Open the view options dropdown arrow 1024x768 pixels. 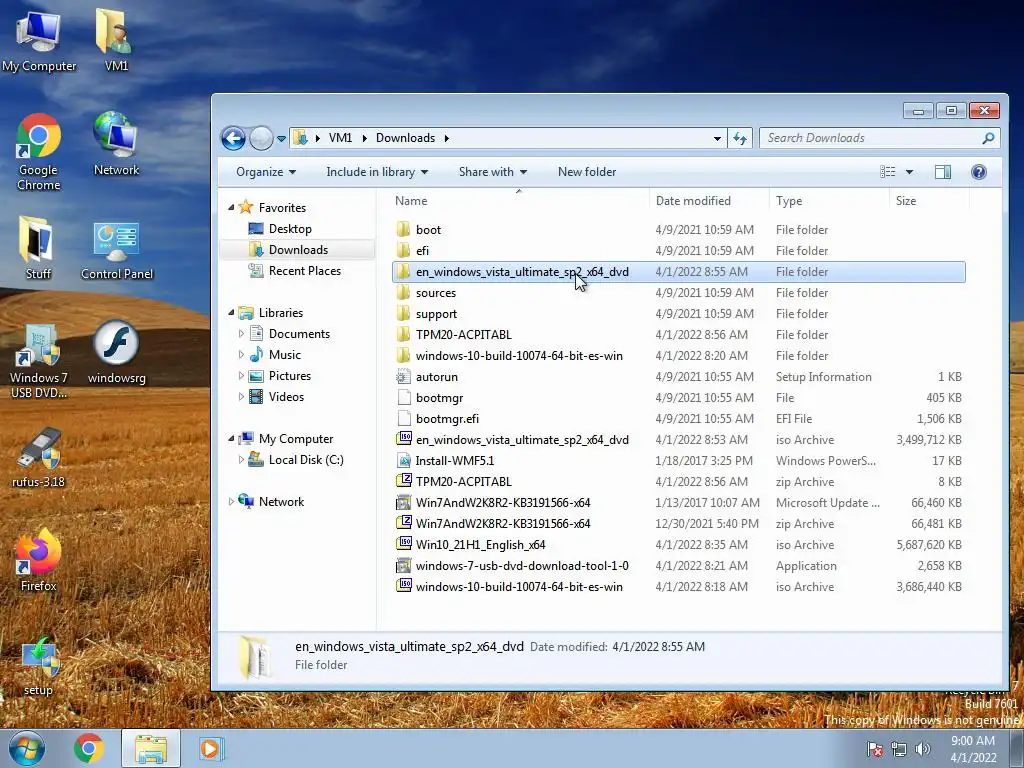(909, 172)
